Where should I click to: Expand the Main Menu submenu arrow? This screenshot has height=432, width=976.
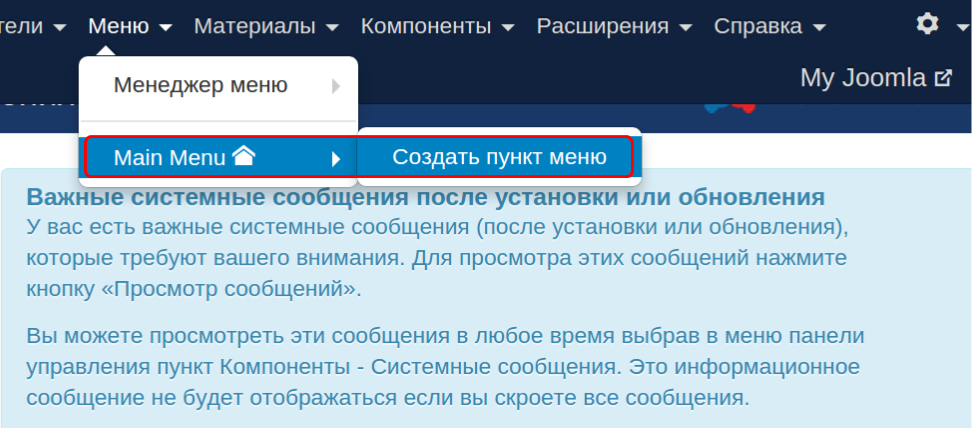pyautogui.click(x=336, y=158)
